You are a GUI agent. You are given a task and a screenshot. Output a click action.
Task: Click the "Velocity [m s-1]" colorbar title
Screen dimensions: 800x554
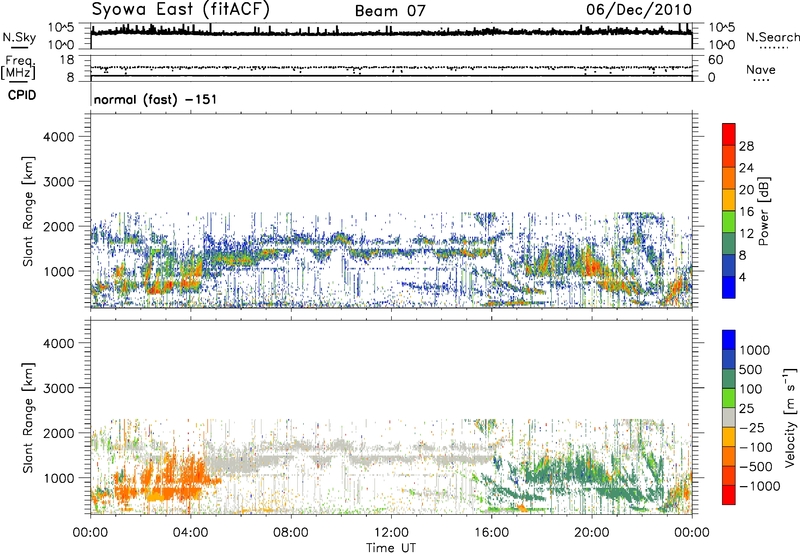(790, 417)
